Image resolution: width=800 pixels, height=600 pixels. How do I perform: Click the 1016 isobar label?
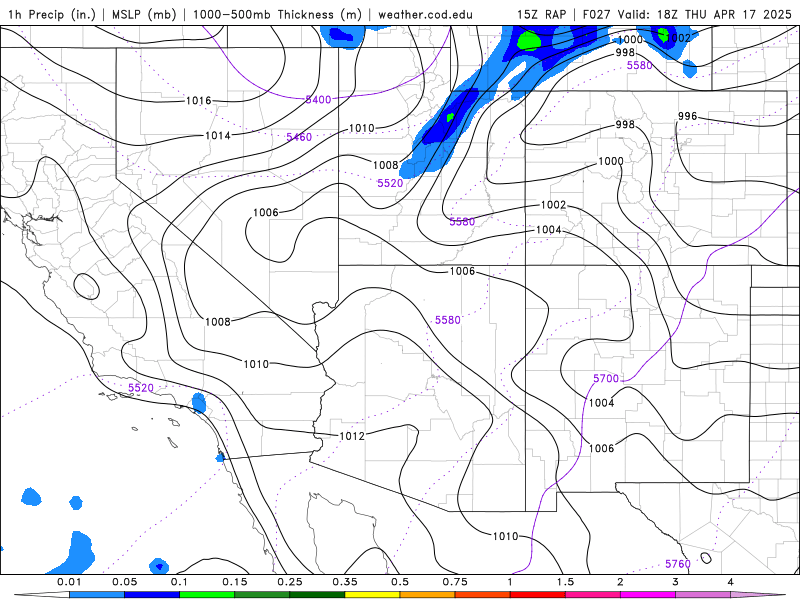[x=198, y=101]
